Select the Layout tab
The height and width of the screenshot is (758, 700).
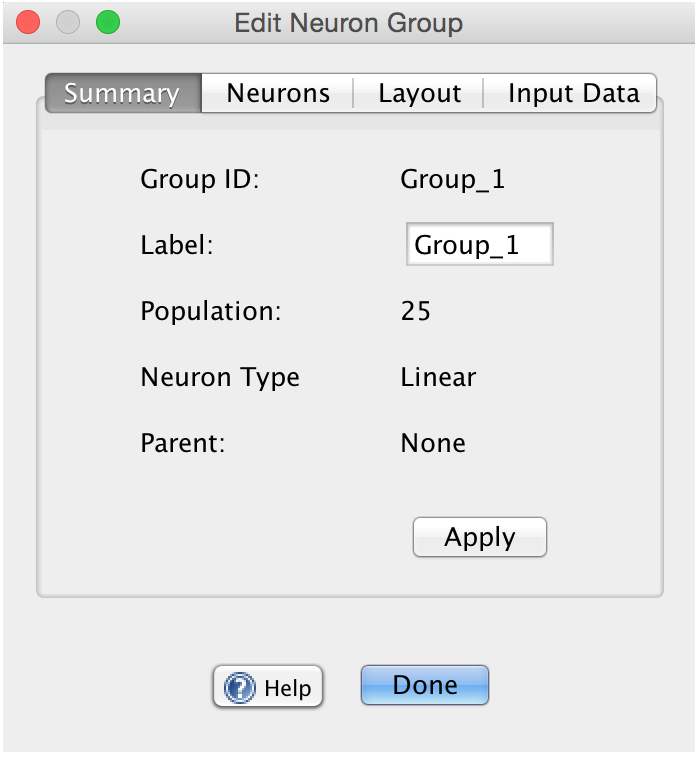(419, 94)
